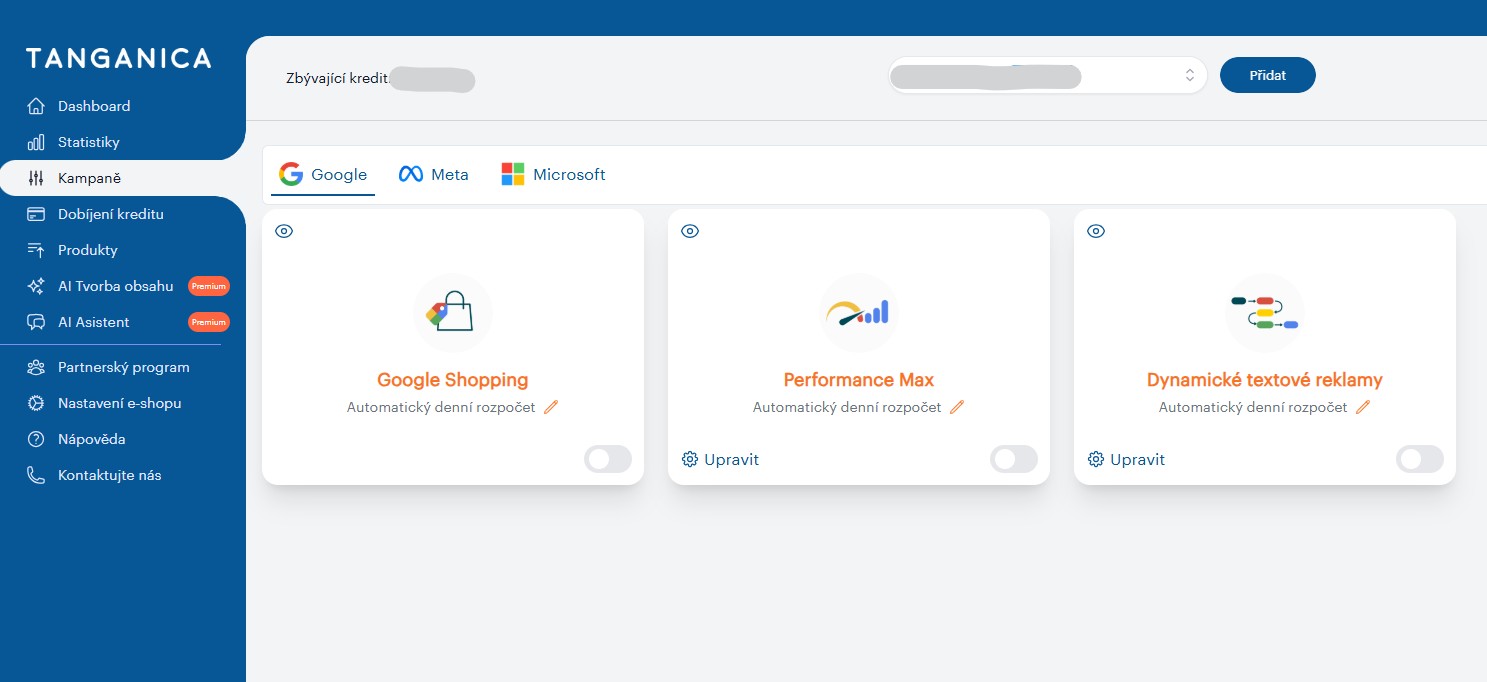Enable the Performance Max campaign switch
Image resolution: width=1487 pixels, height=682 pixels.
pos(1014,459)
